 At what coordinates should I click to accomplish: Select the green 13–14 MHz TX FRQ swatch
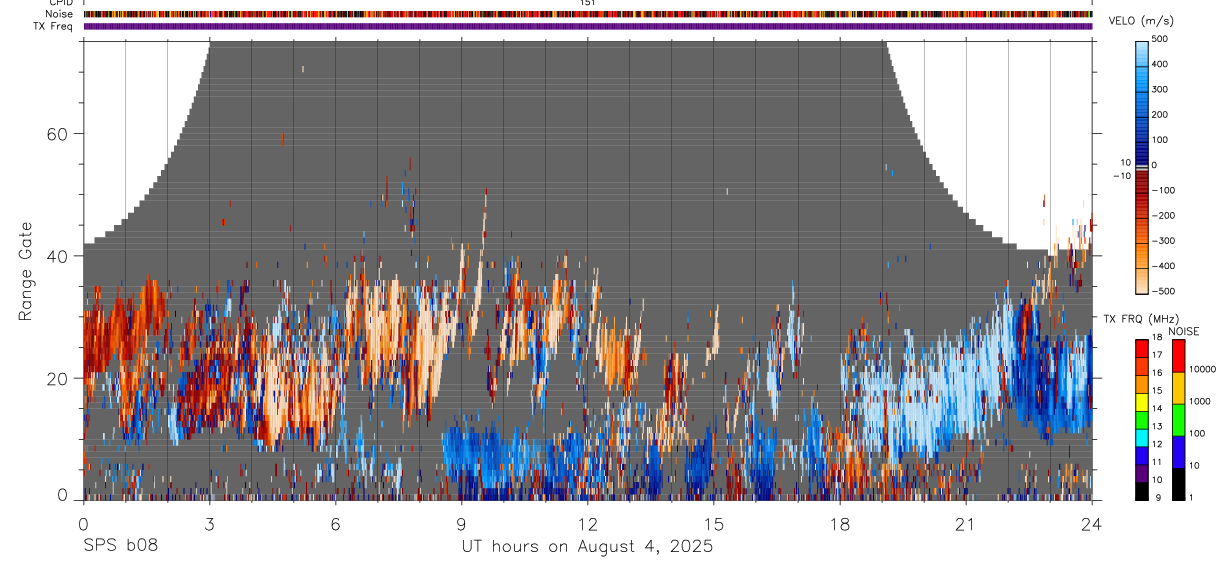click(x=1142, y=418)
